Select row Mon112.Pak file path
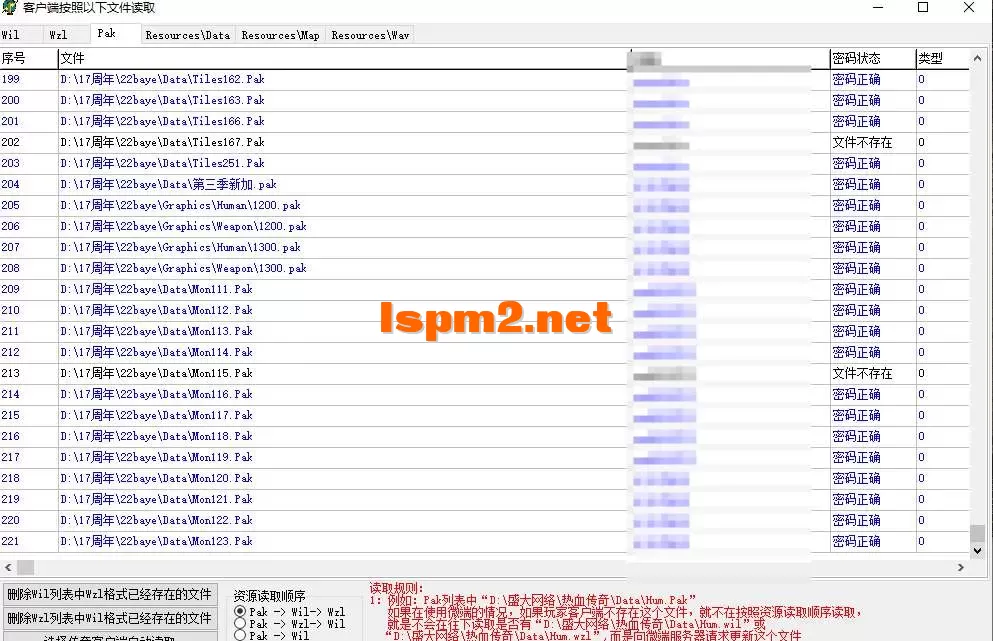The width and height of the screenshot is (993, 641). click(156, 310)
